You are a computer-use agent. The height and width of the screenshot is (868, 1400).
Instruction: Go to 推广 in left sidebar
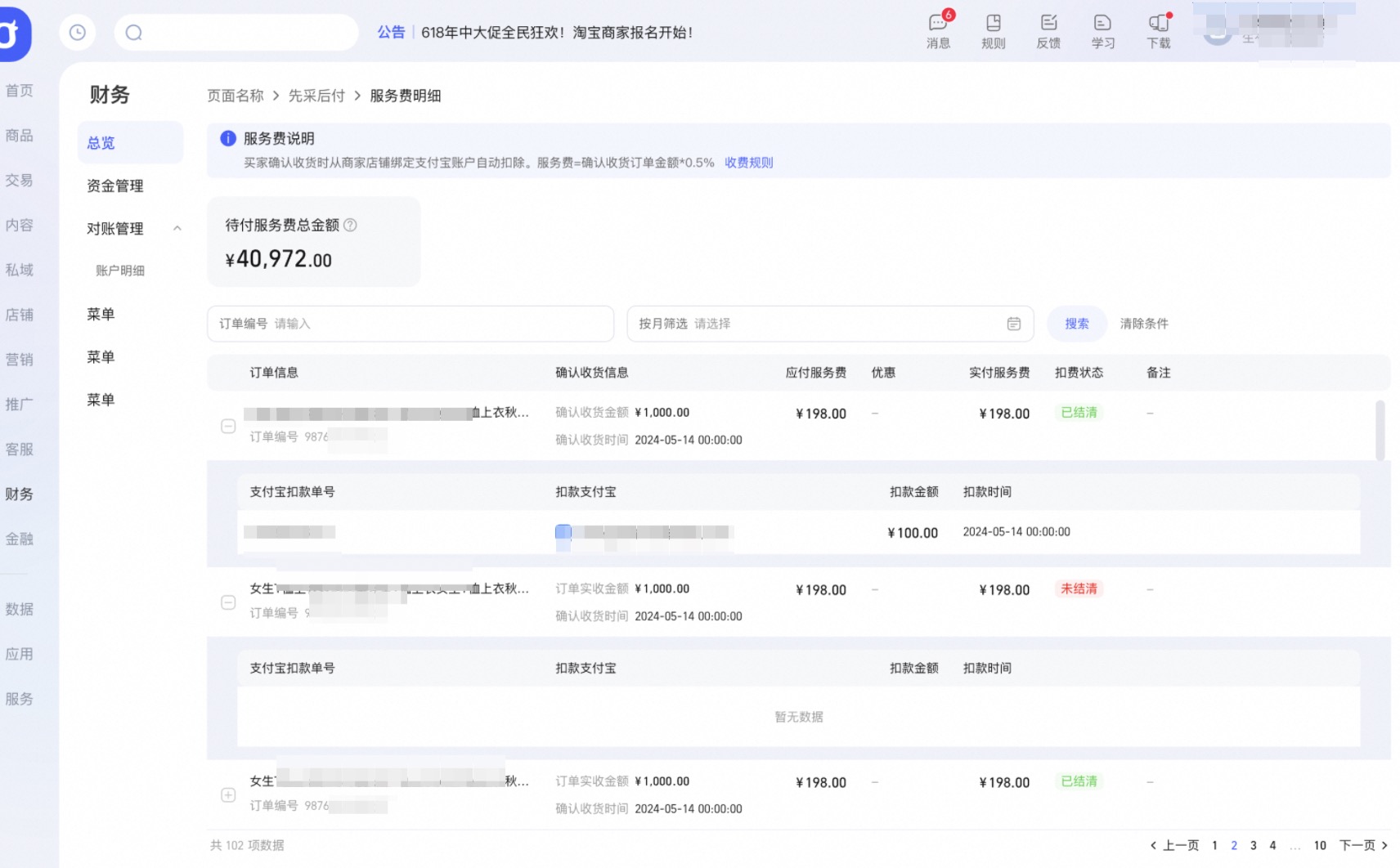coord(20,405)
